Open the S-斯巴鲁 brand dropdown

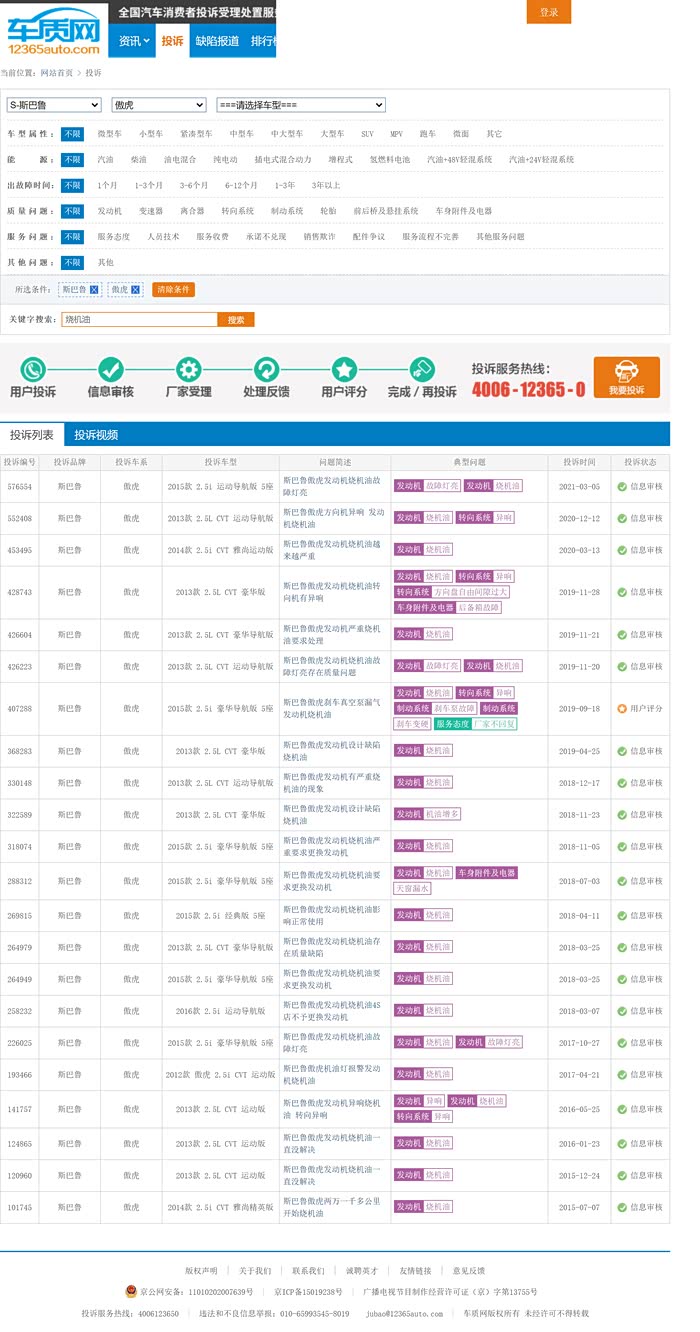pos(54,105)
